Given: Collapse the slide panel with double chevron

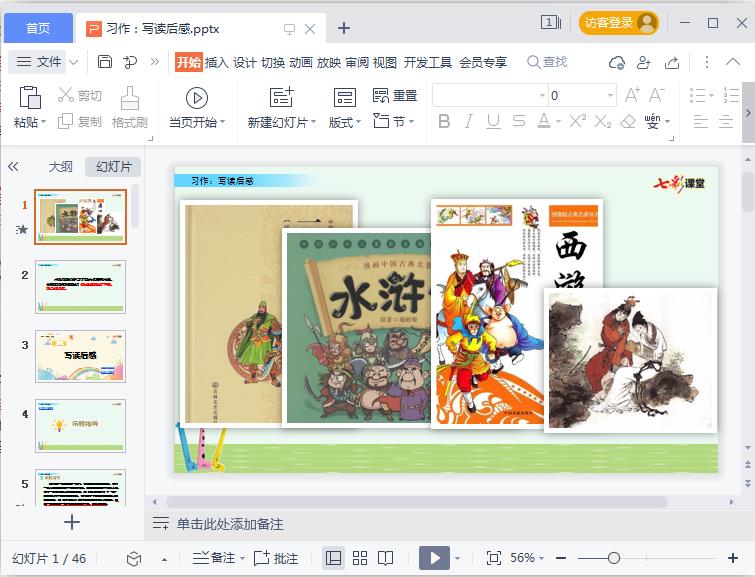Looking at the screenshot, I should 13,167.
